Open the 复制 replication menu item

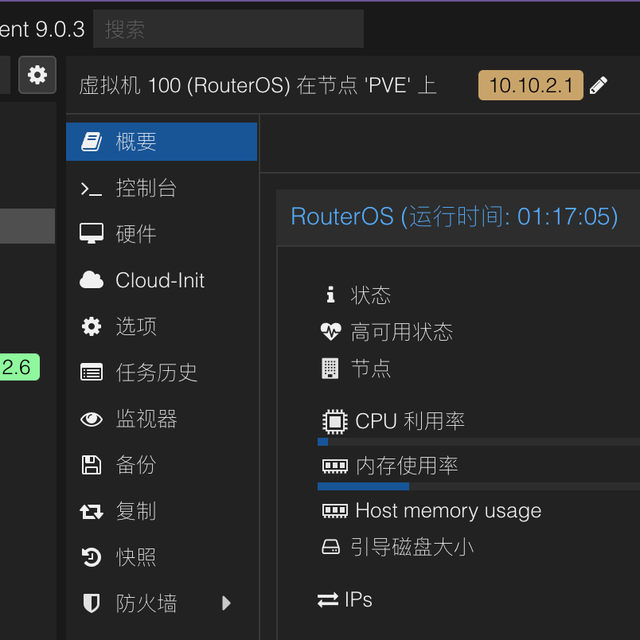click(x=161, y=511)
